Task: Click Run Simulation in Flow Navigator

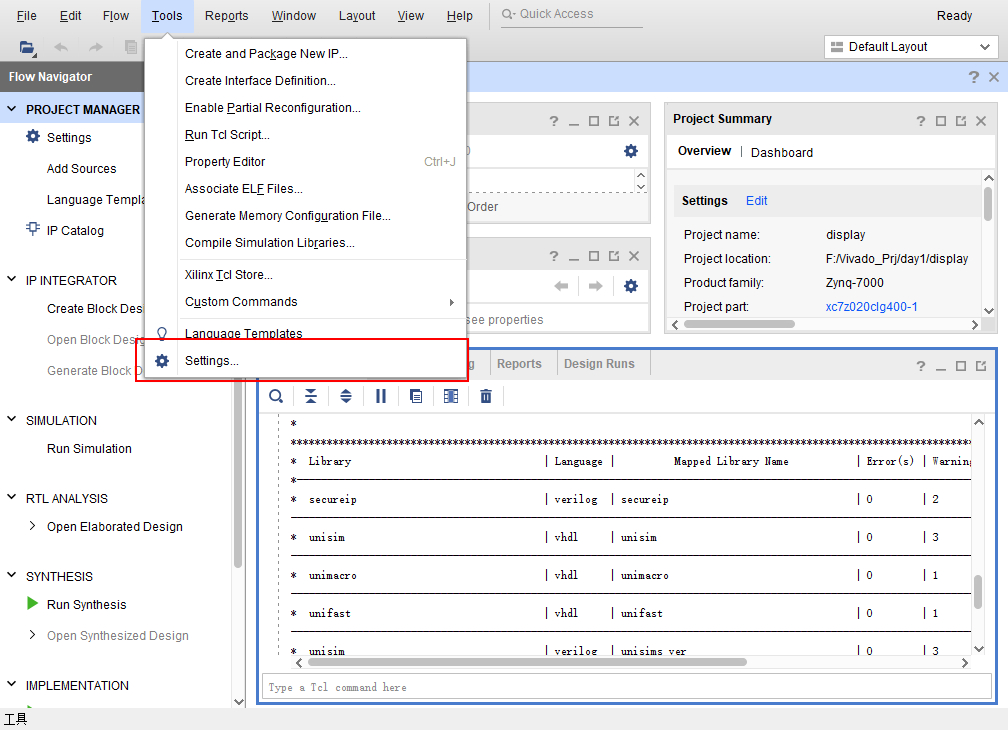Action: tap(89, 449)
